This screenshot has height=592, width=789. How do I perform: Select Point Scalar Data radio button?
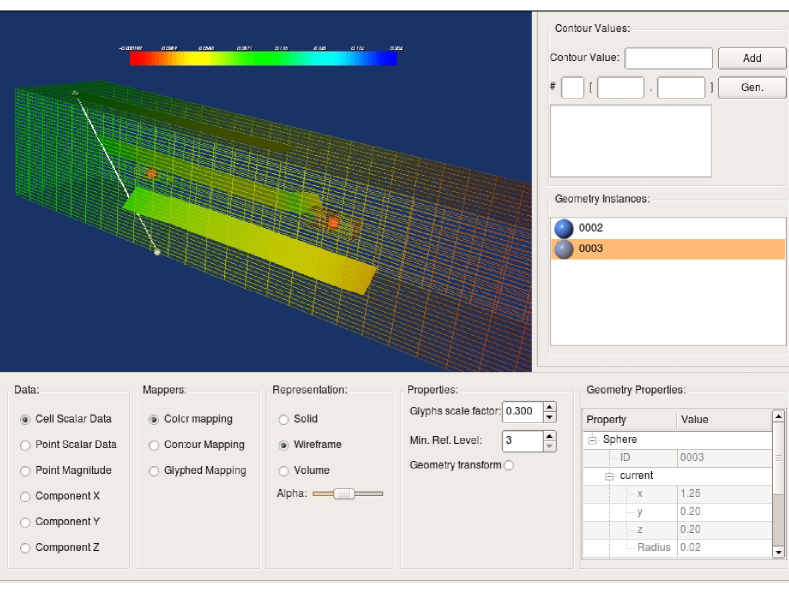[26, 445]
